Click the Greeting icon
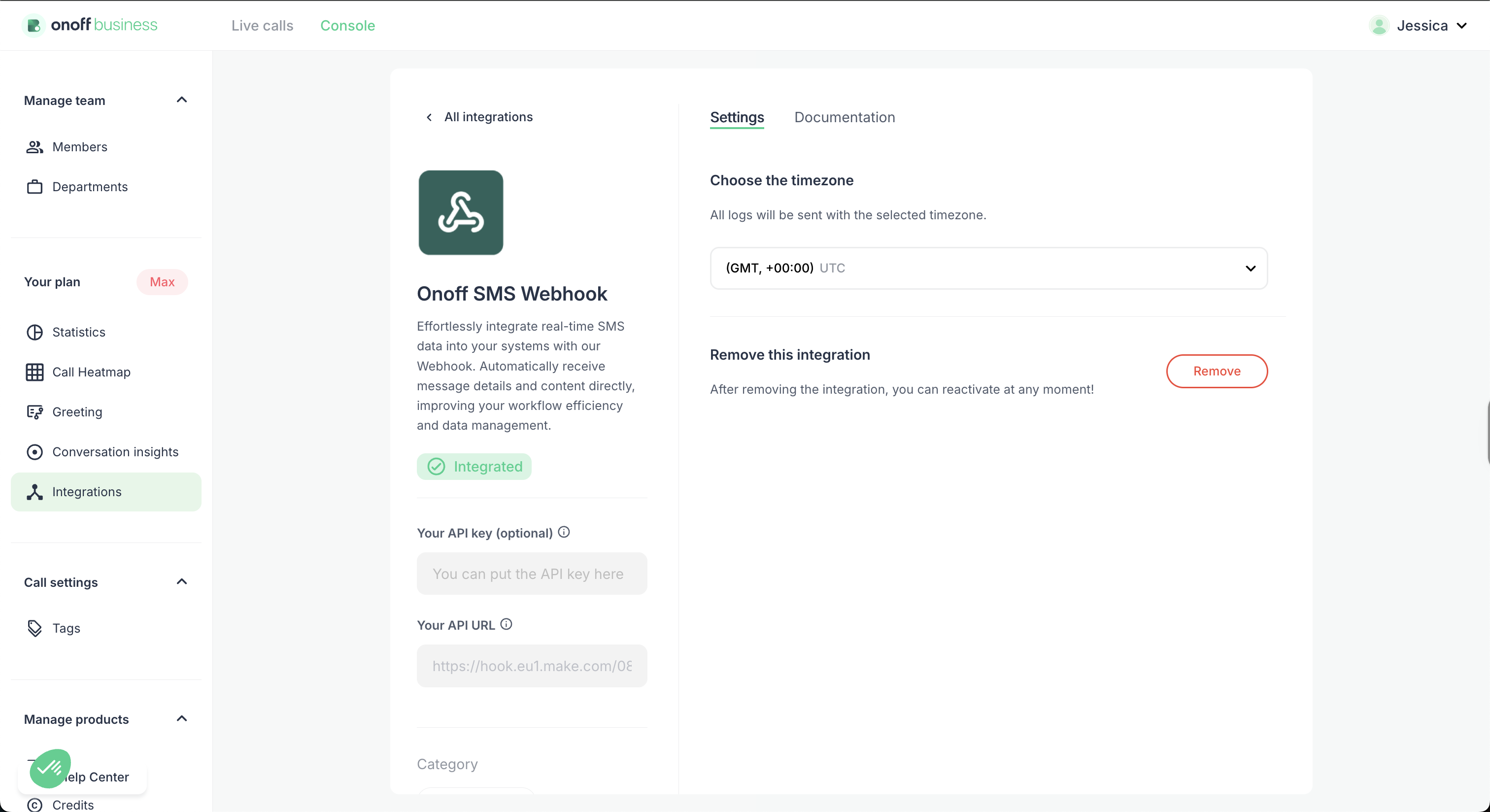The width and height of the screenshot is (1490, 812). 34,412
